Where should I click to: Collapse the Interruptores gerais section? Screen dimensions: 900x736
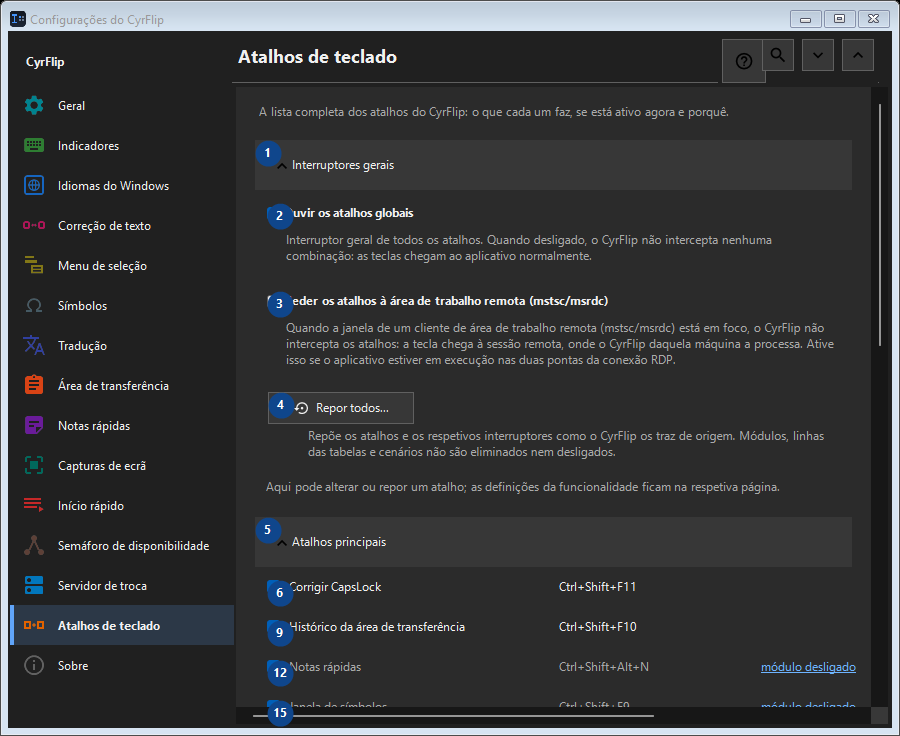[553, 165]
